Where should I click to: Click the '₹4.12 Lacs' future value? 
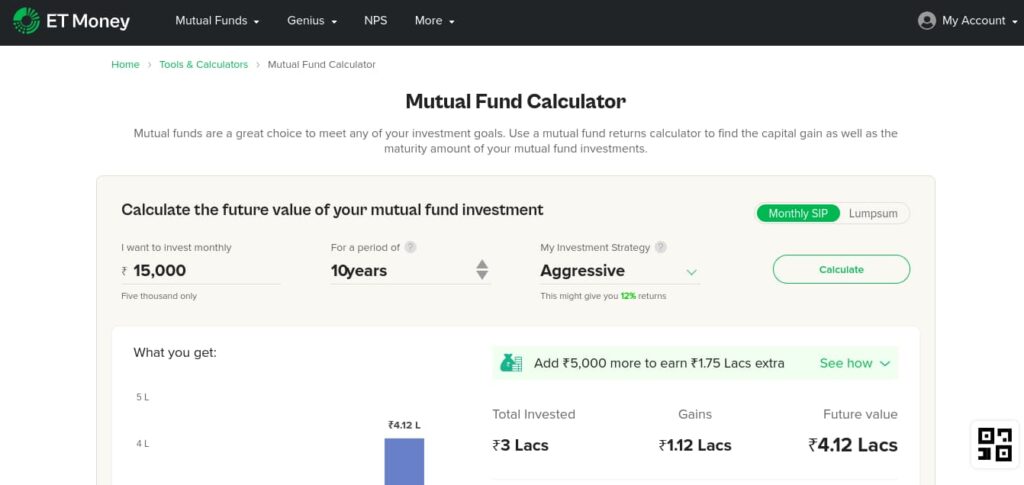click(852, 445)
